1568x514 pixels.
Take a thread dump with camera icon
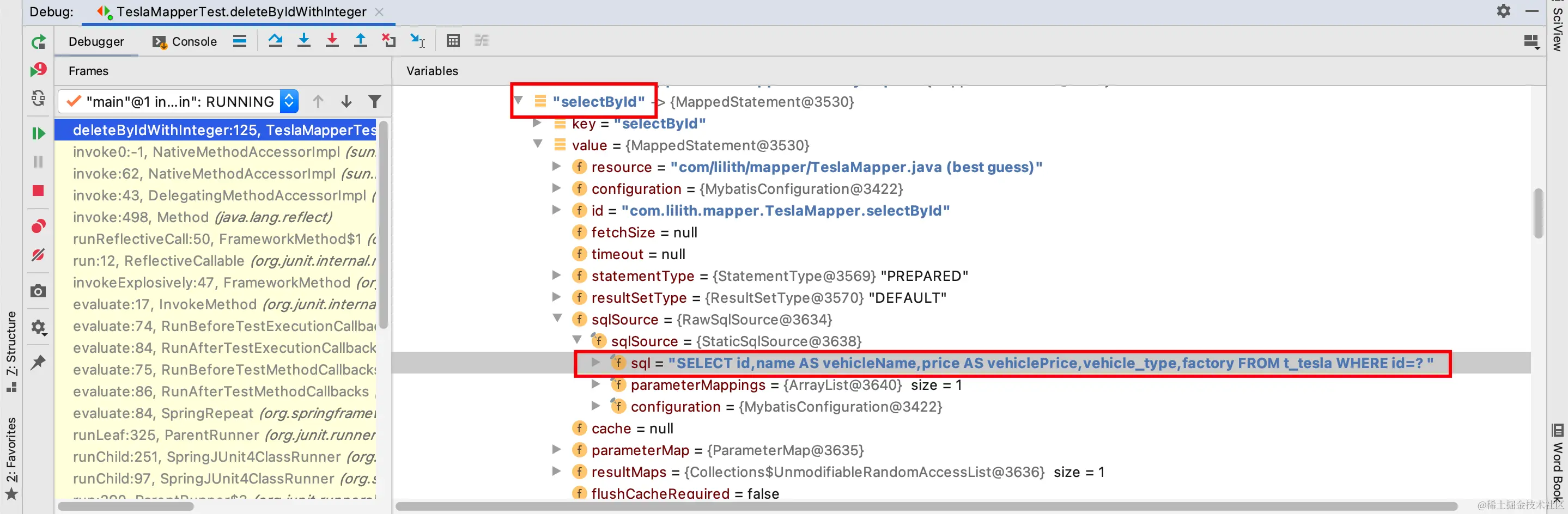(x=38, y=291)
